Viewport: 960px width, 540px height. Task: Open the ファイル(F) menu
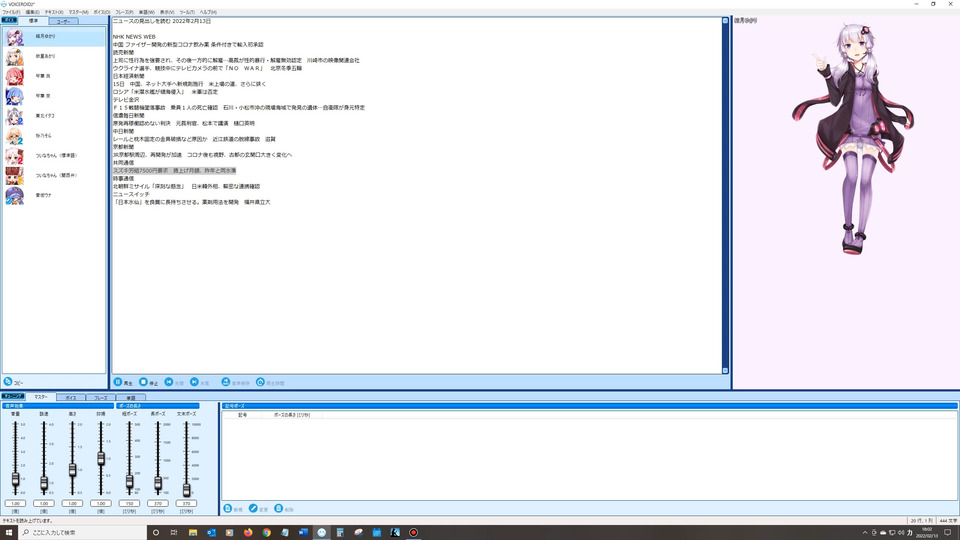point(11,12)
